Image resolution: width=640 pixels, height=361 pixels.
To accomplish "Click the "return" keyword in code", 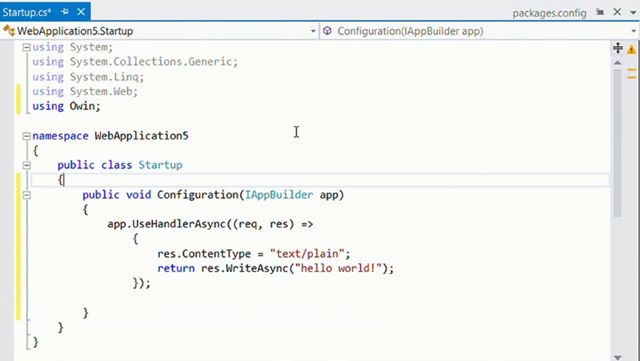I will coord(176,268).
